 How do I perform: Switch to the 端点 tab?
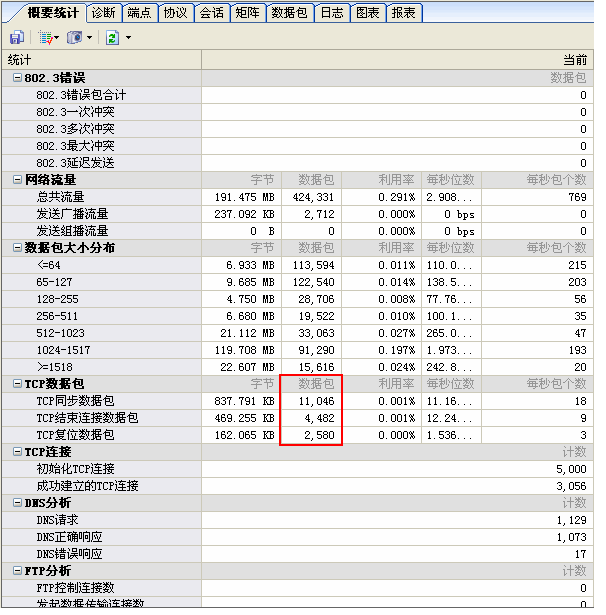pyautogui.click(x=139, y=13)
